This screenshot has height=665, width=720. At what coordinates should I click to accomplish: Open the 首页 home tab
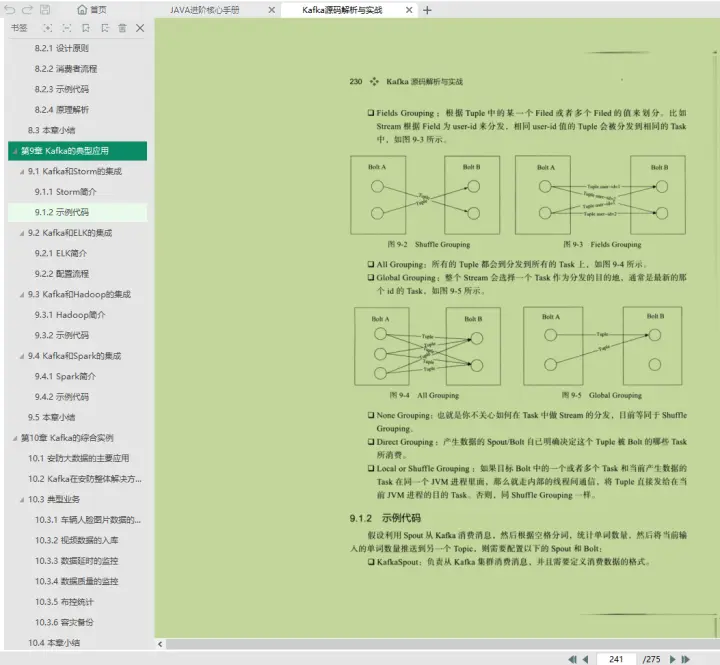(x=92, y=10)
